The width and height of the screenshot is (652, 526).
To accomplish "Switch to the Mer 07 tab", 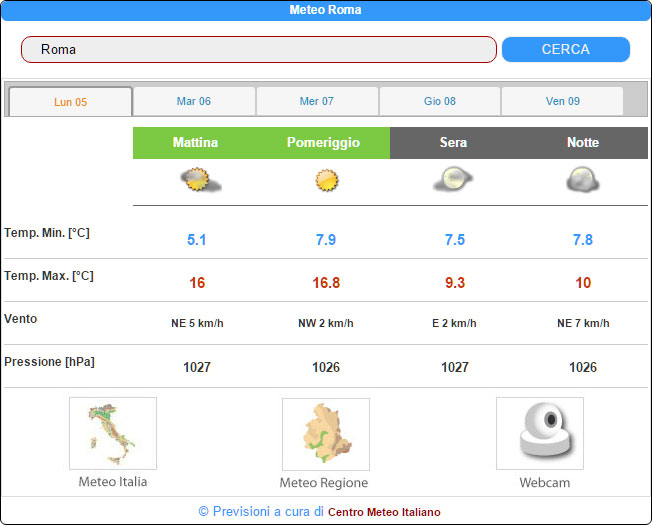I will [317, 101].
